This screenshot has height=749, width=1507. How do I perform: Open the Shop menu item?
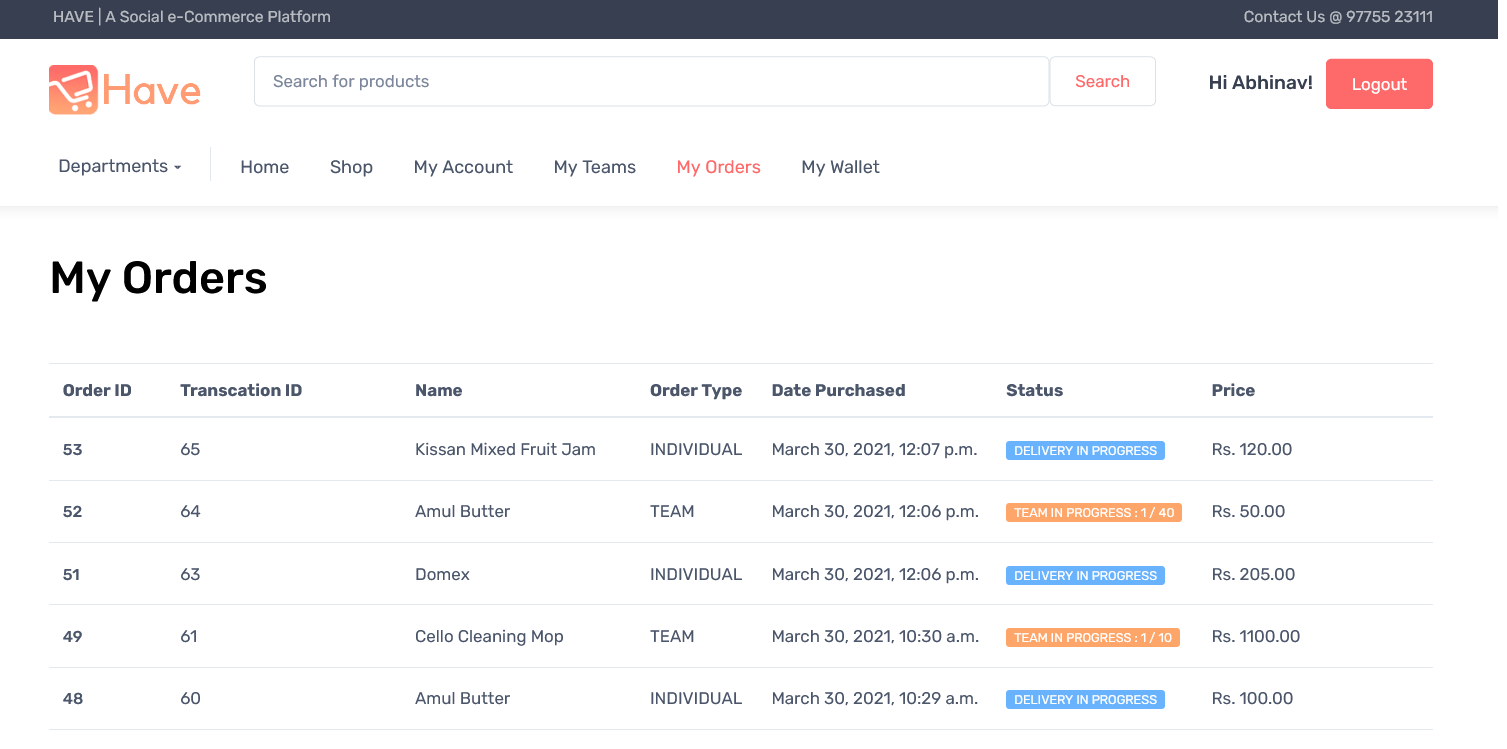point(351,167)
